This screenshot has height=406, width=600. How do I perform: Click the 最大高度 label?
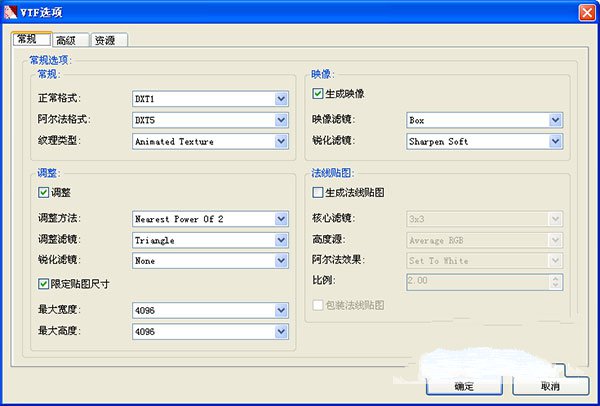59,331
